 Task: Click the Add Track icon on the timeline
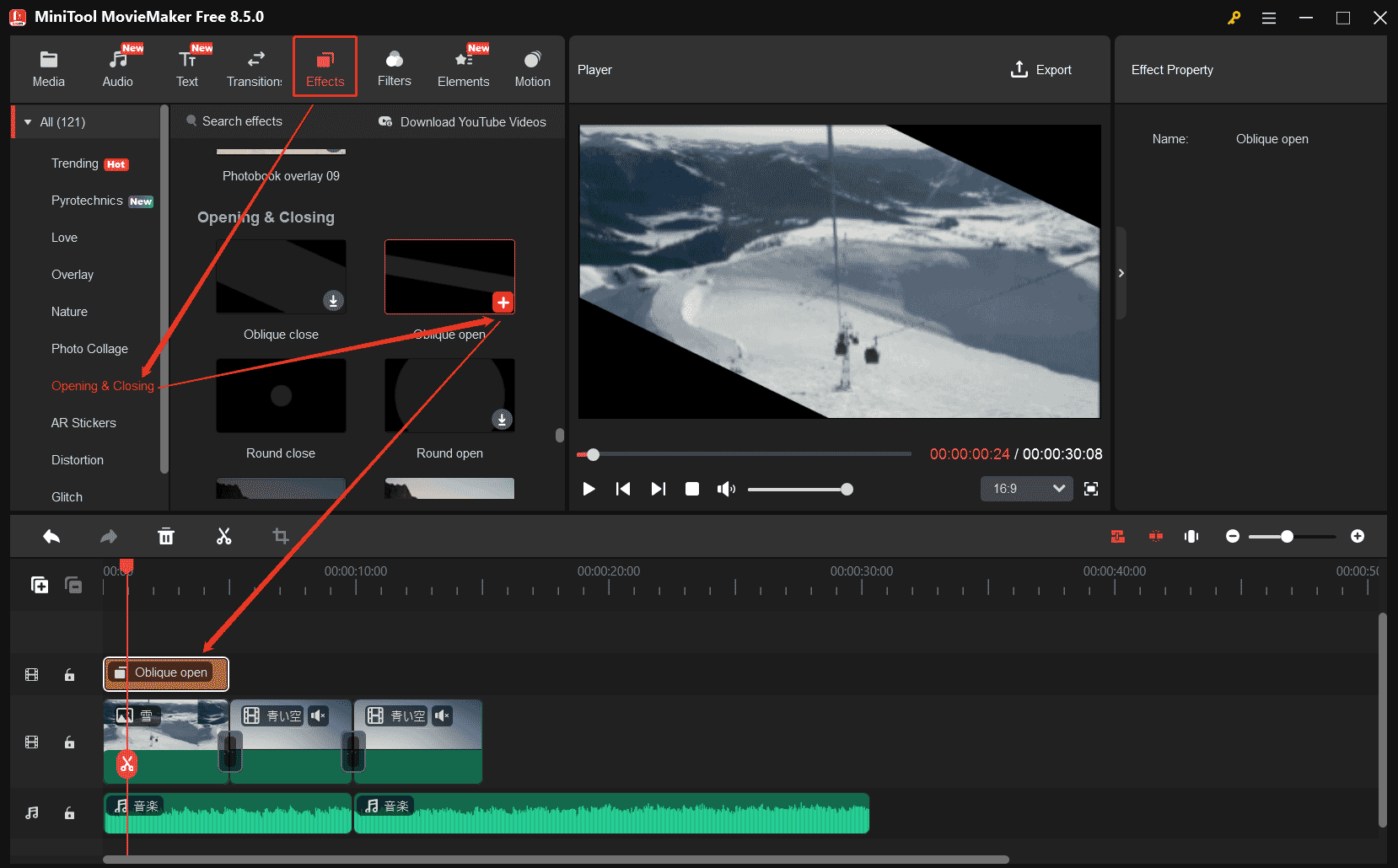(x=39, y=584)
